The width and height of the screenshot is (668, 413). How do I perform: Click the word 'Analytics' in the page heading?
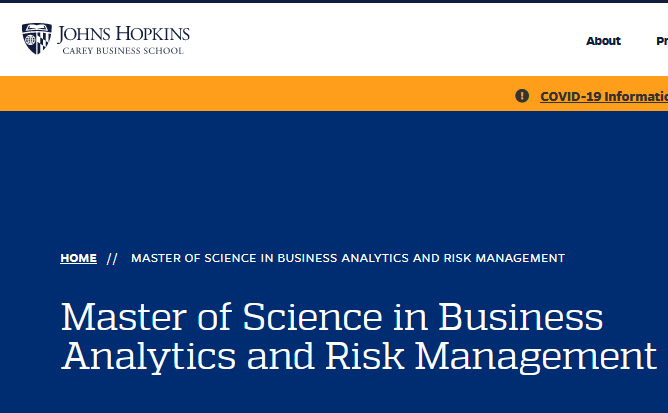coord(148,357)
